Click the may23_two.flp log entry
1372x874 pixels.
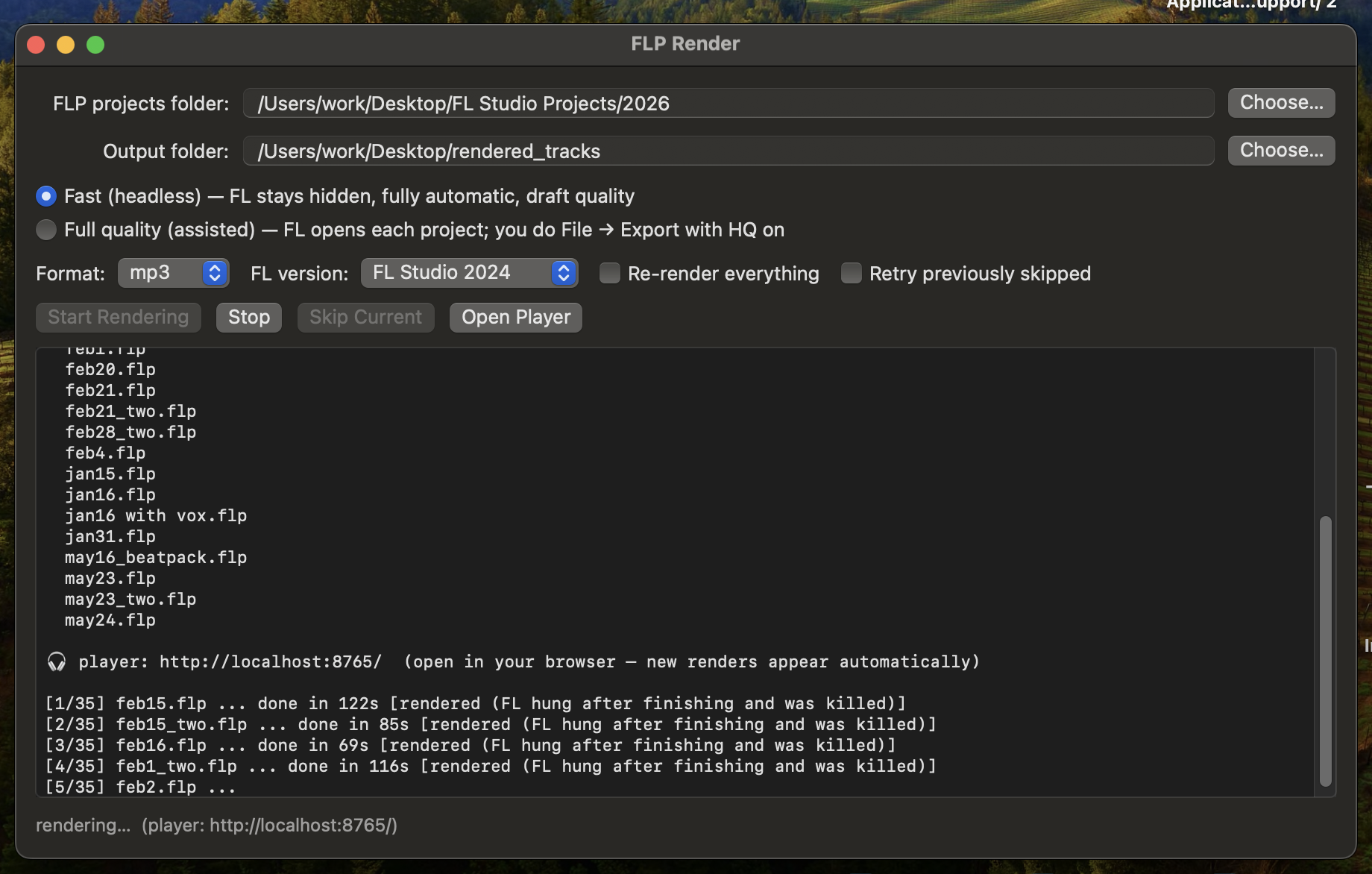(130, 599)
